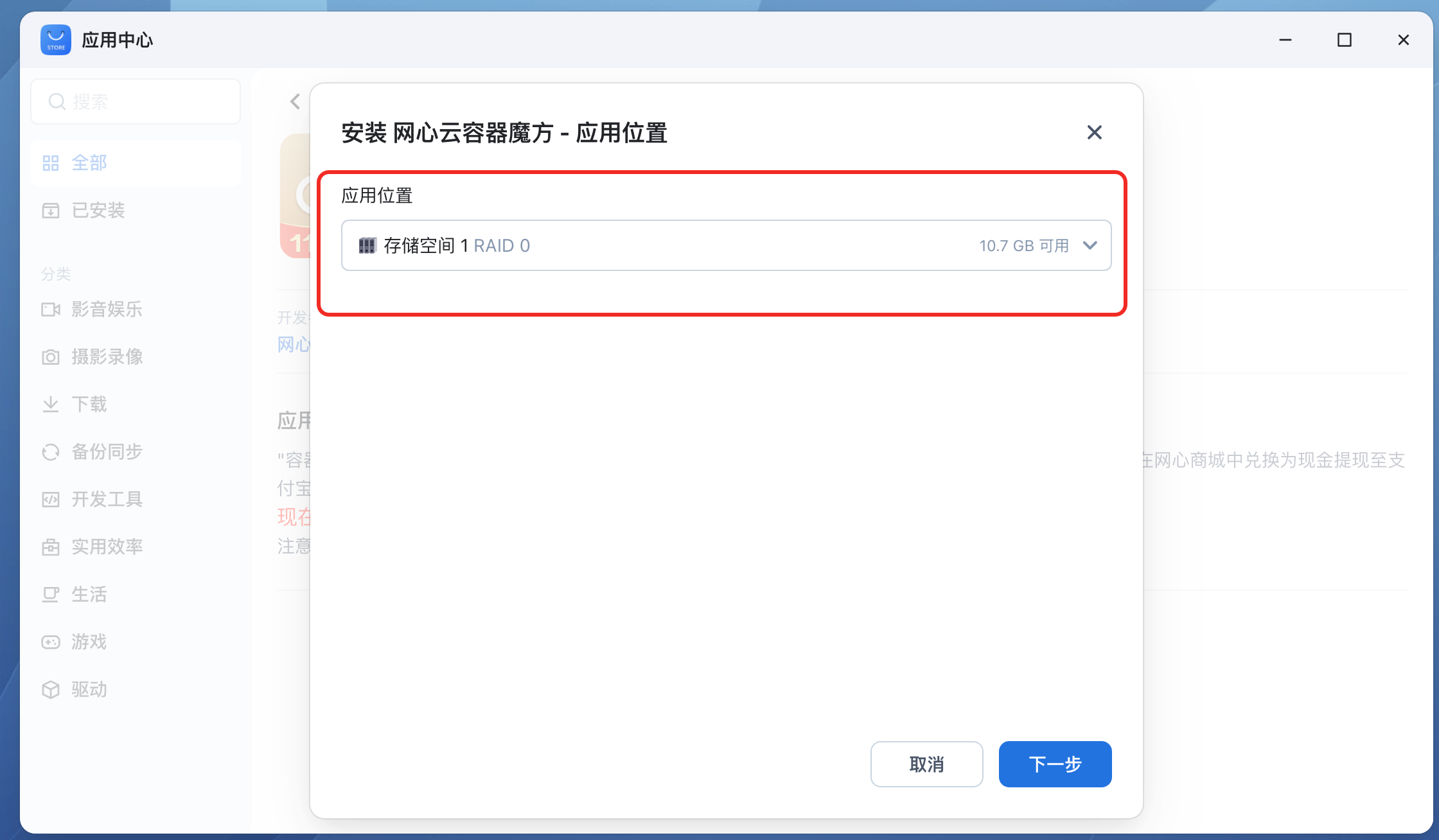Click the download-box icon beside 已安装
This screenshot has width=1439, height=840.
51,211
